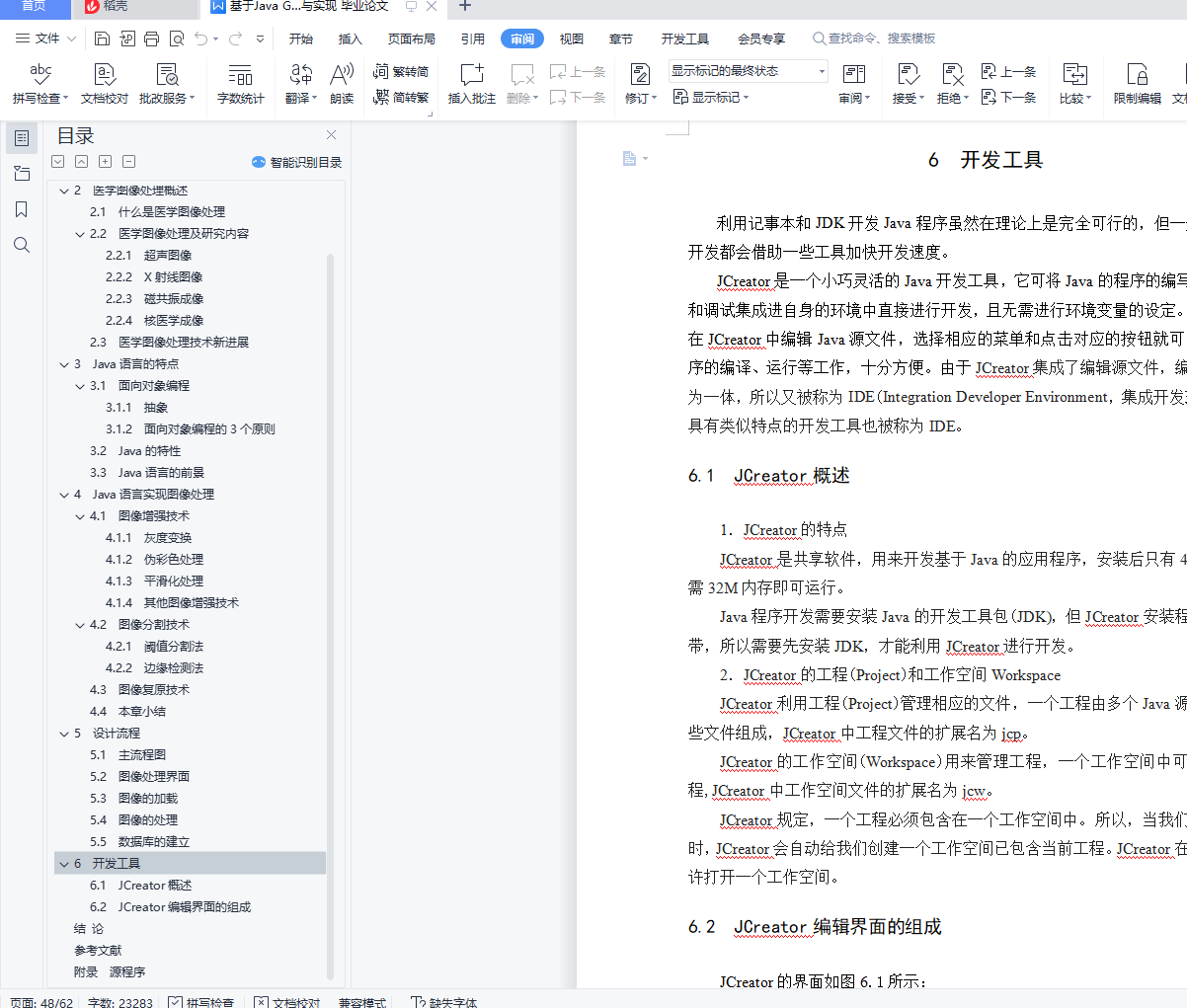Switch to the 开始 ribbon tab
This screenshot has width=1187, height=1008.
pos(300,39)
